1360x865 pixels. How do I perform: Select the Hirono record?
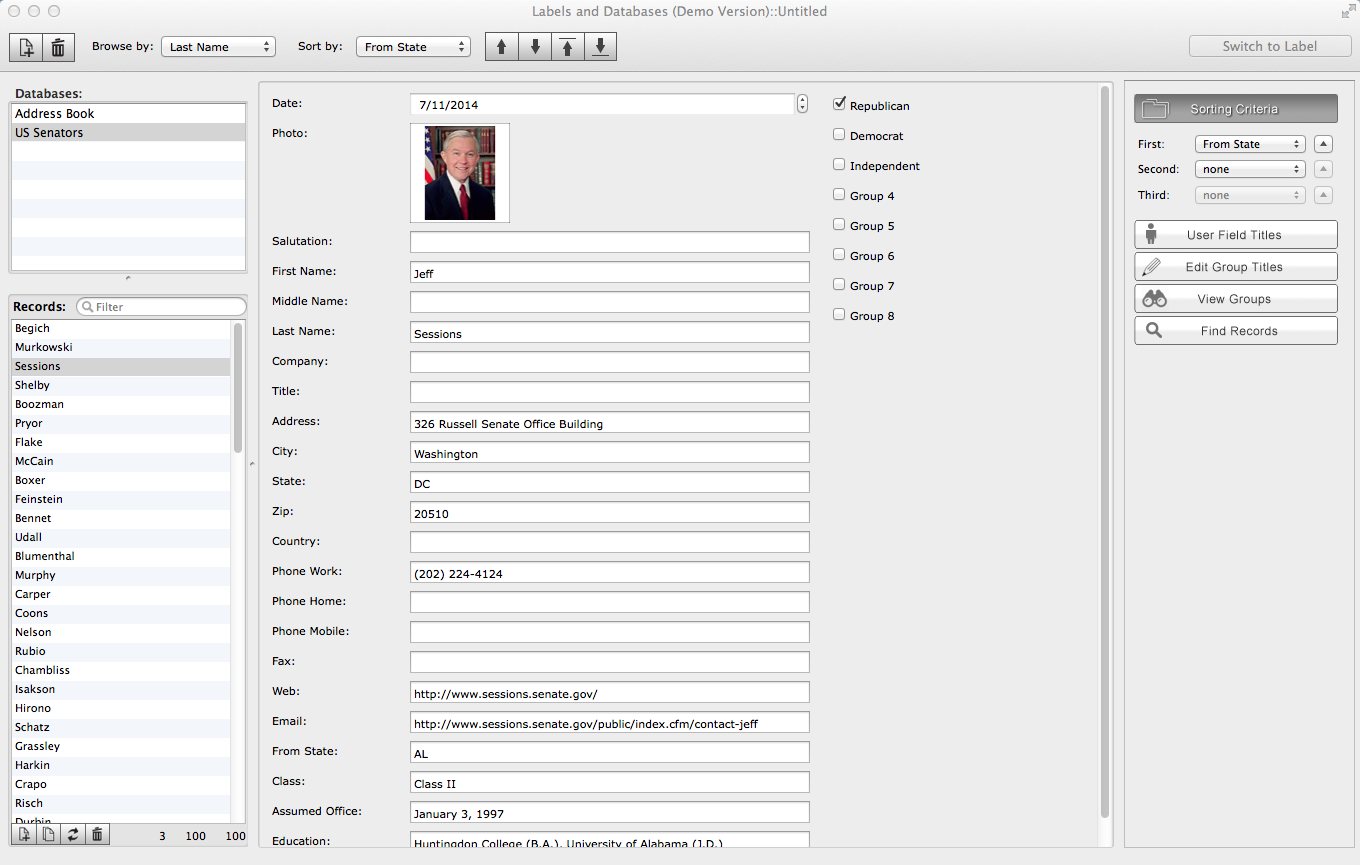[121, 708]
